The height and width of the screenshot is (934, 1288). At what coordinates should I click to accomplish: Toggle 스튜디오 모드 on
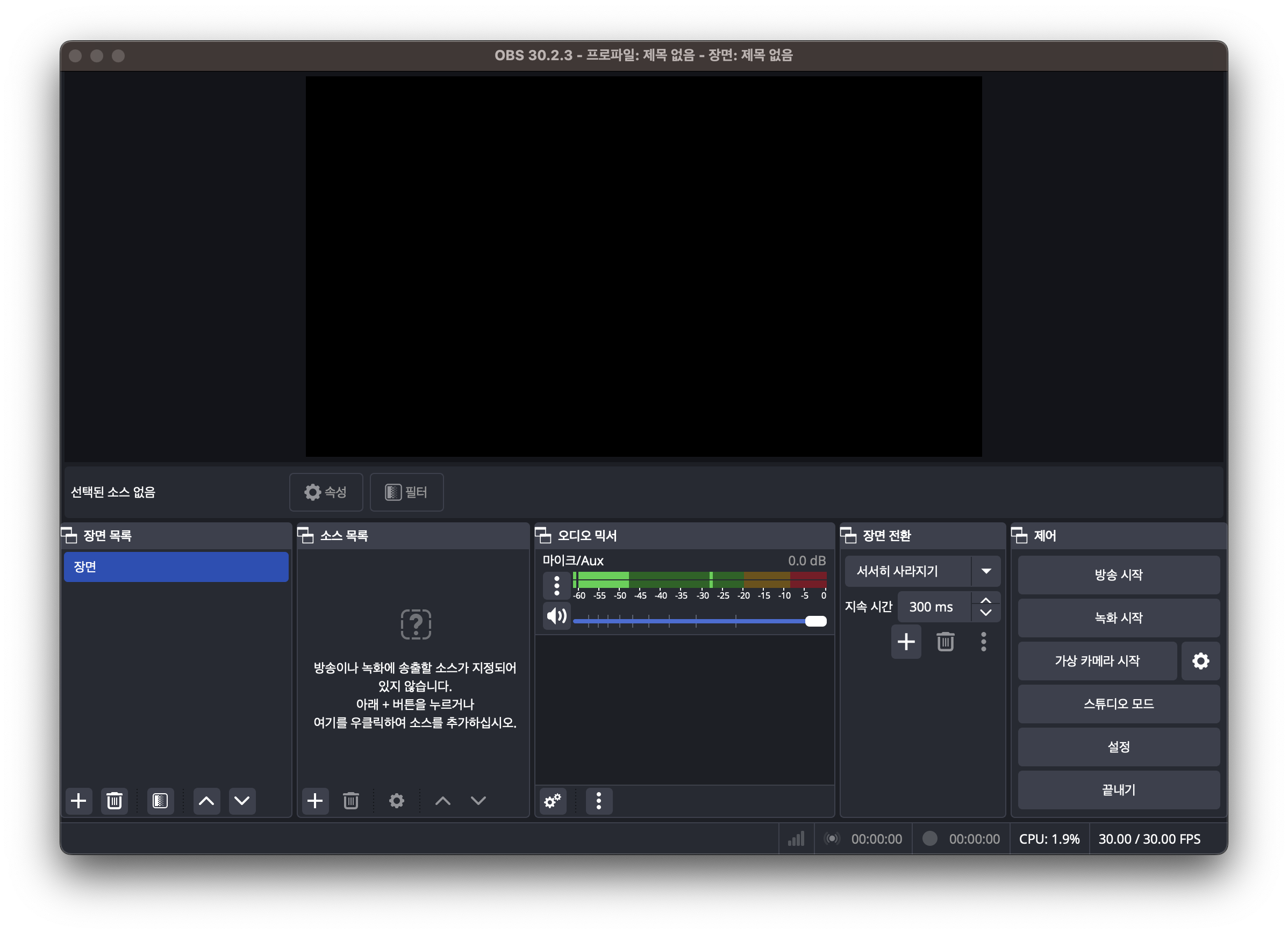click(1118, 704)
